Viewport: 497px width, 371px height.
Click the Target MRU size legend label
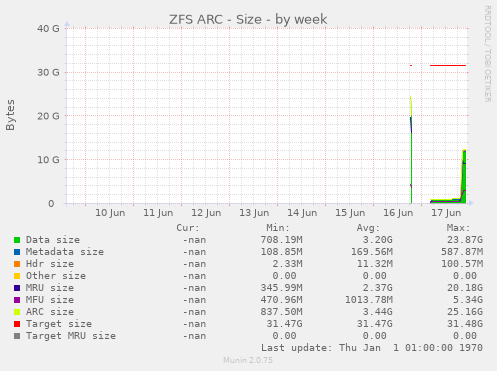[71, 336]
